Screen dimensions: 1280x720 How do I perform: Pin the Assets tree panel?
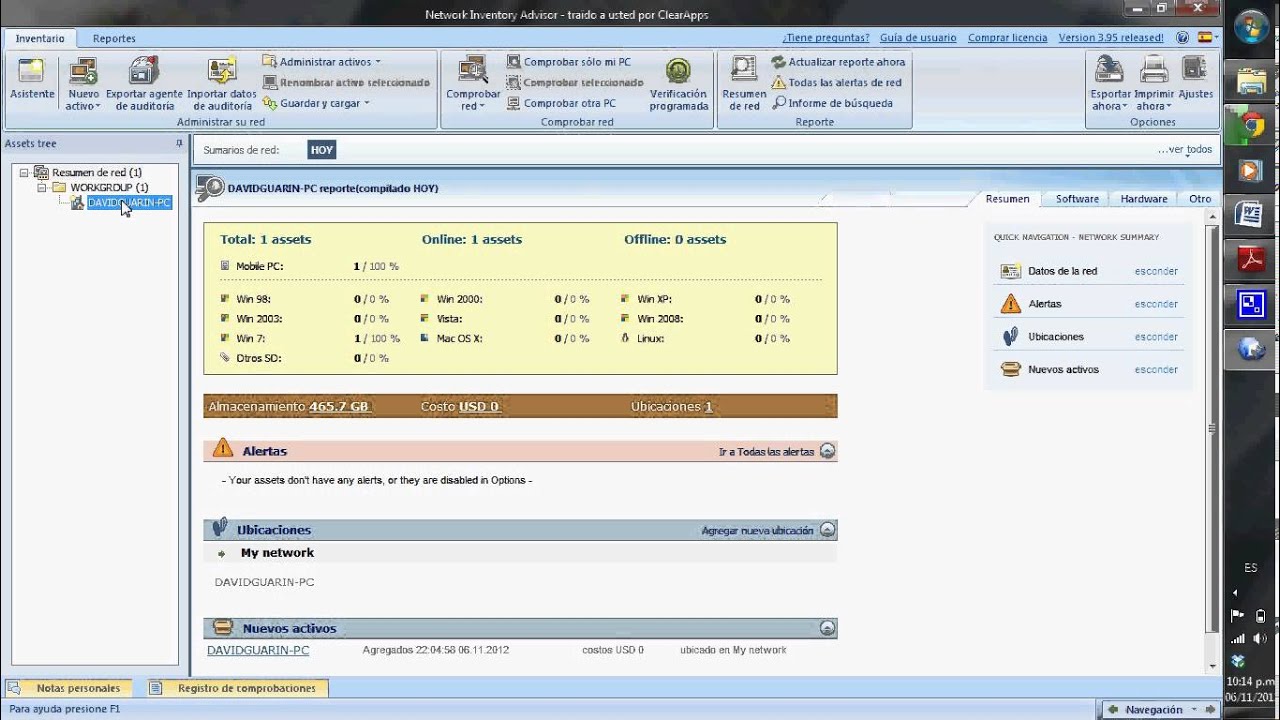coord(179,144)
